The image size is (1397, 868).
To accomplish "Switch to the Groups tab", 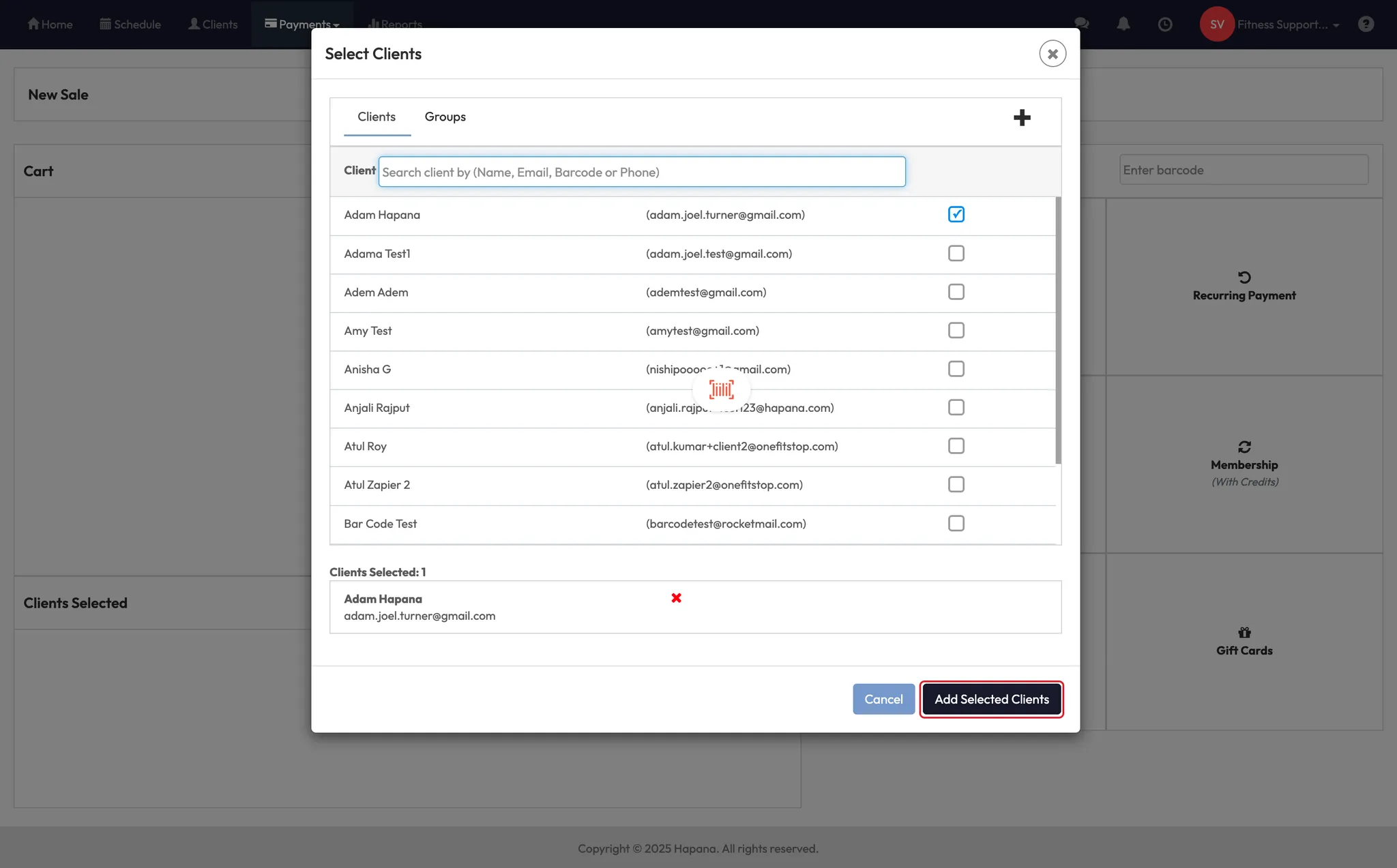I will 445,117.
